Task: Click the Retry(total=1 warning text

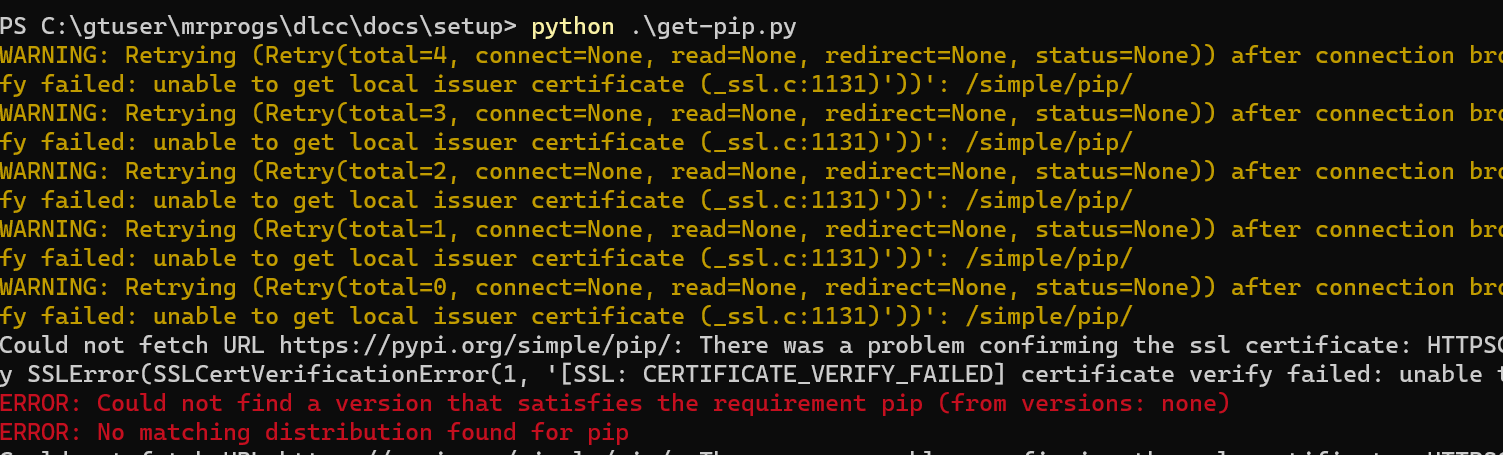Action: tap(358, 229)
